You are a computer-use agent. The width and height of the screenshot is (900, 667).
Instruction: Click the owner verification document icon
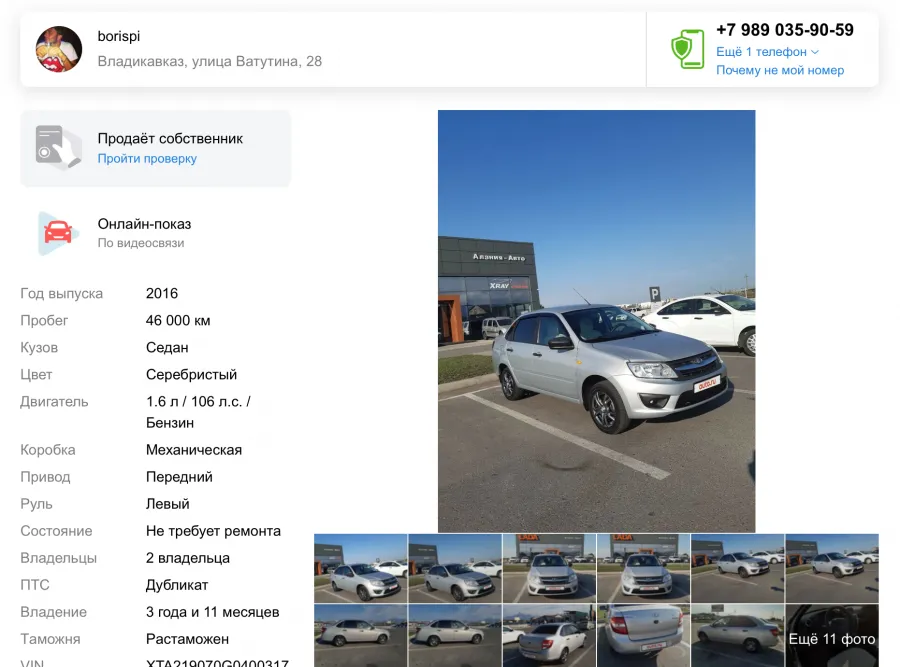[58, 148]
